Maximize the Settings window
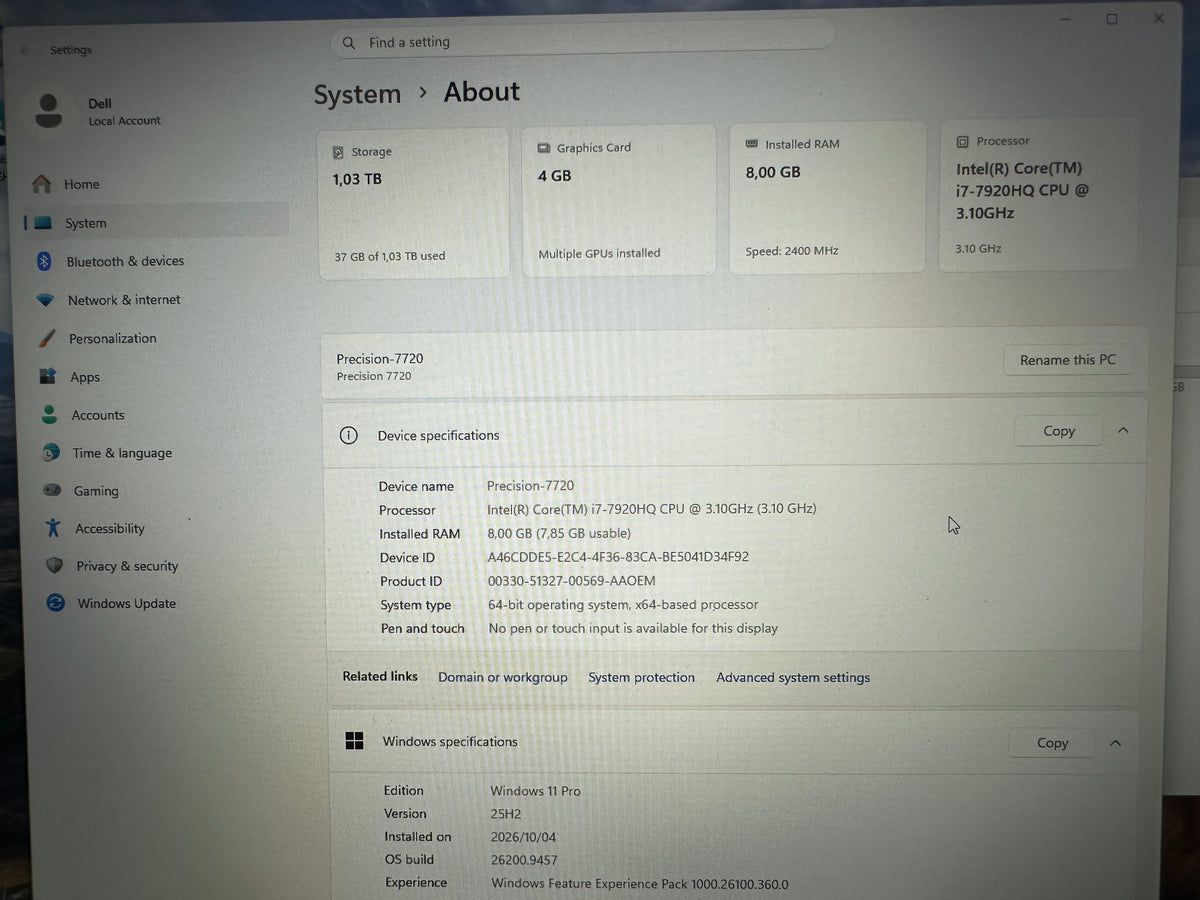This screenshot has width=1200, height=900. (1112, 19)
